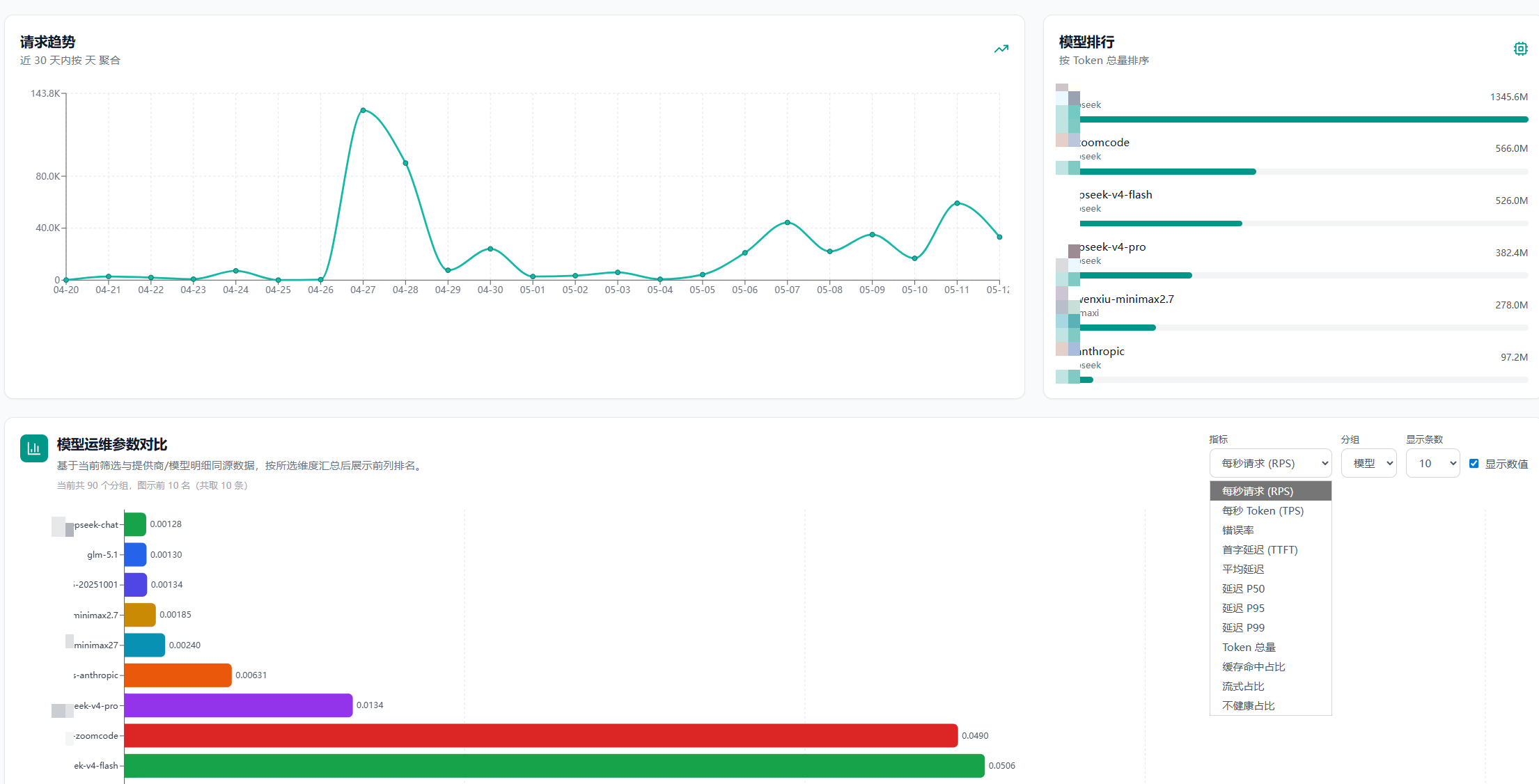Click the purple v4-pro bar valued 0.0134
This screenshot has width=1539, height=784.
click(238, 705)
